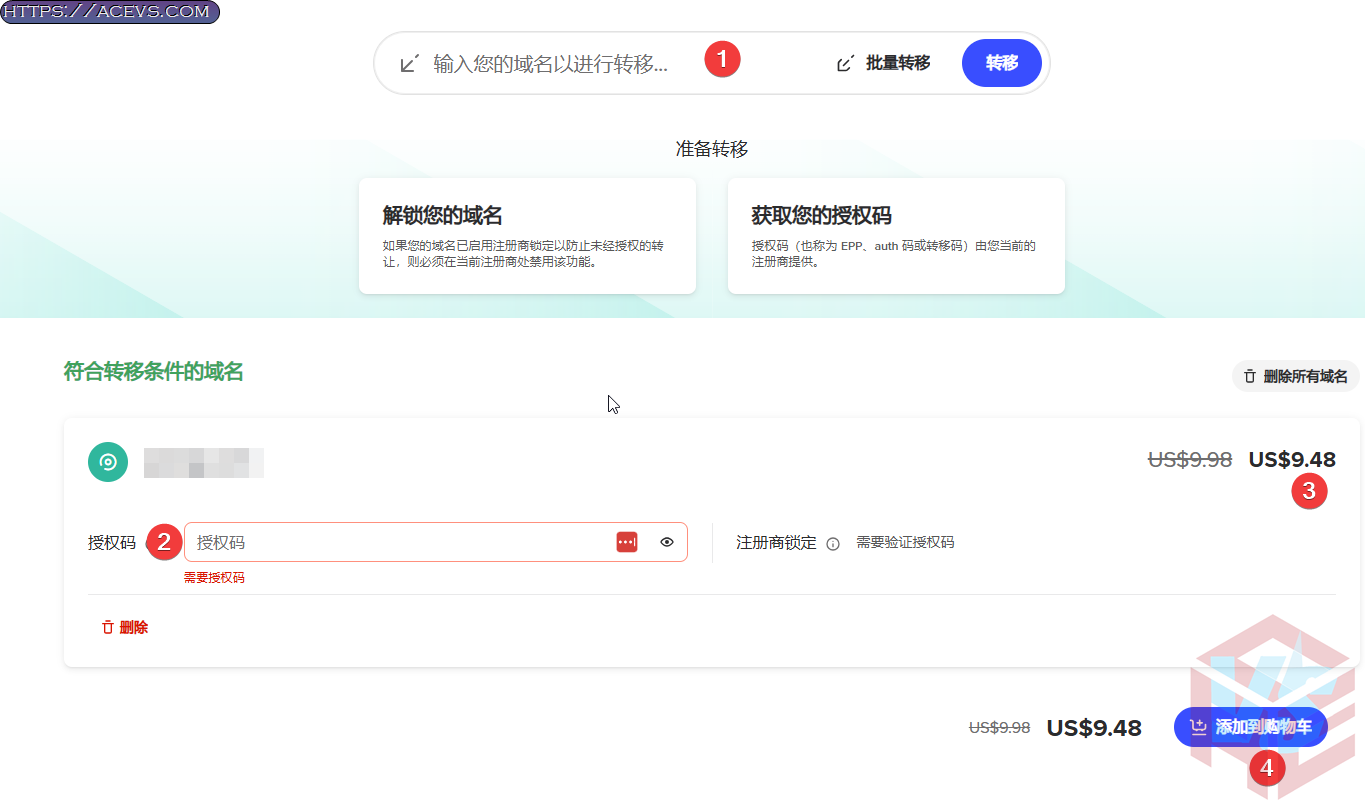Click the domain row's US$9.48 discounted price

1292,460
